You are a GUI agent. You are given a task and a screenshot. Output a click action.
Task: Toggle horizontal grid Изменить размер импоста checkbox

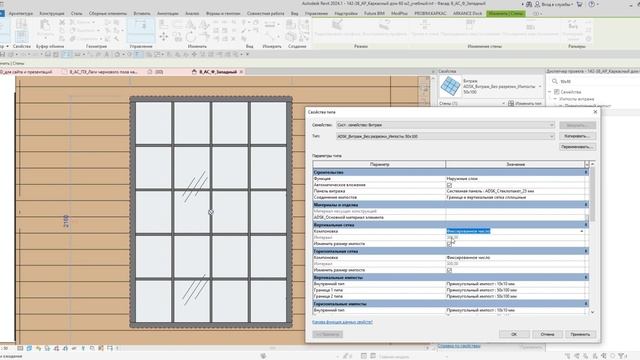(449, 270)
